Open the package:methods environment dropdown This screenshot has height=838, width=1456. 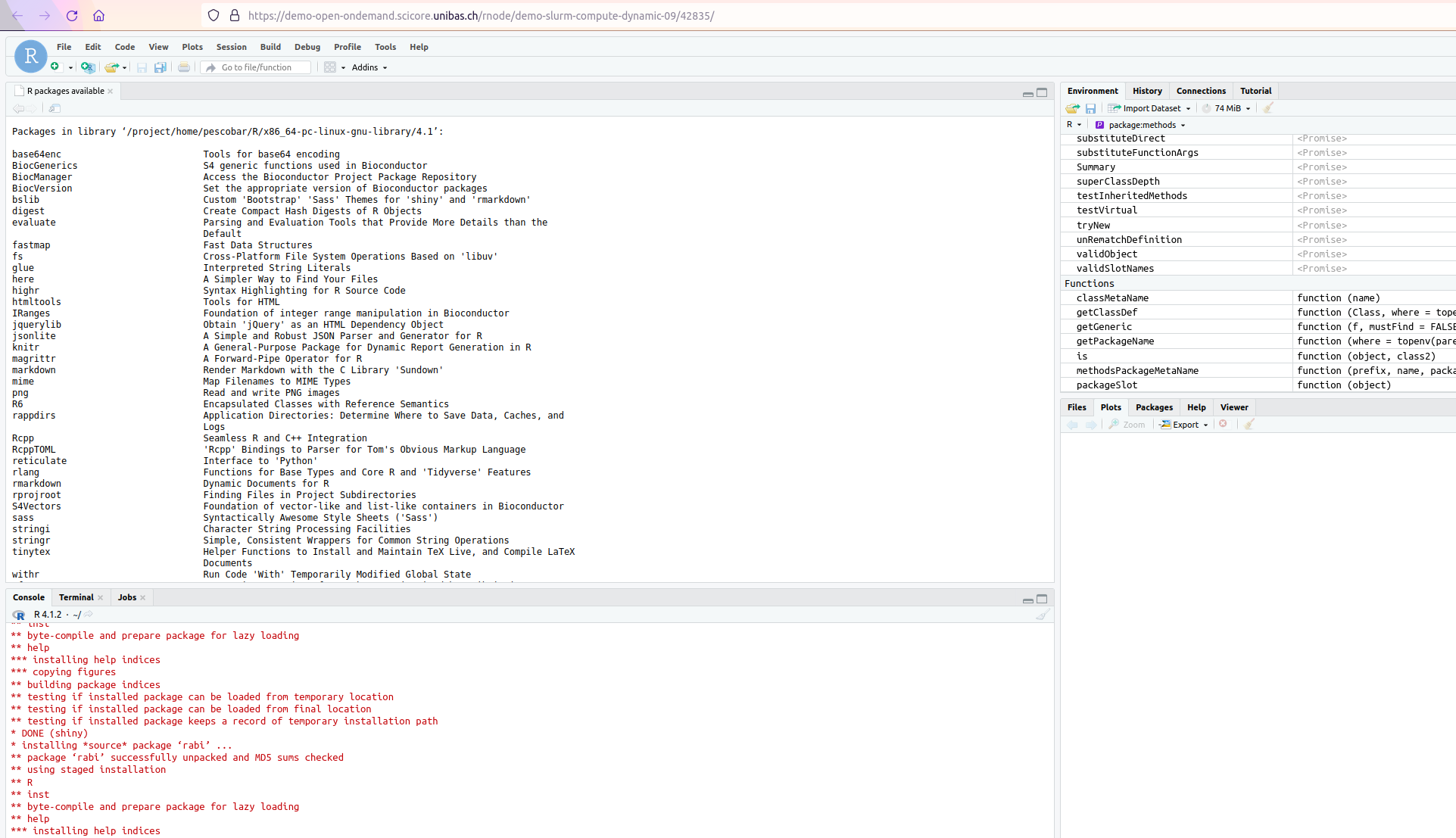pos(1141,125)
